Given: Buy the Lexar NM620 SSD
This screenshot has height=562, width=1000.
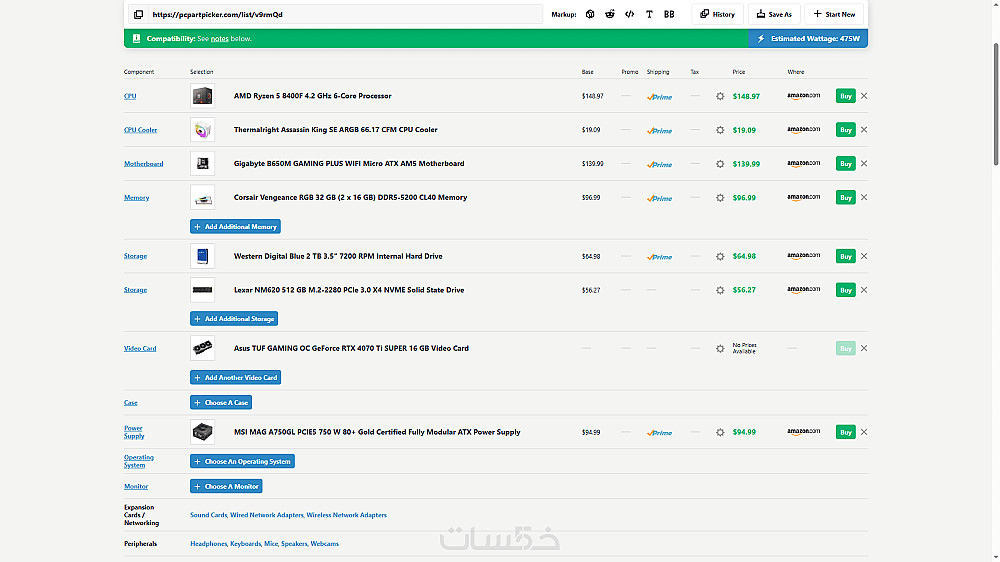Looking at the screenshot, I should 846,290.
